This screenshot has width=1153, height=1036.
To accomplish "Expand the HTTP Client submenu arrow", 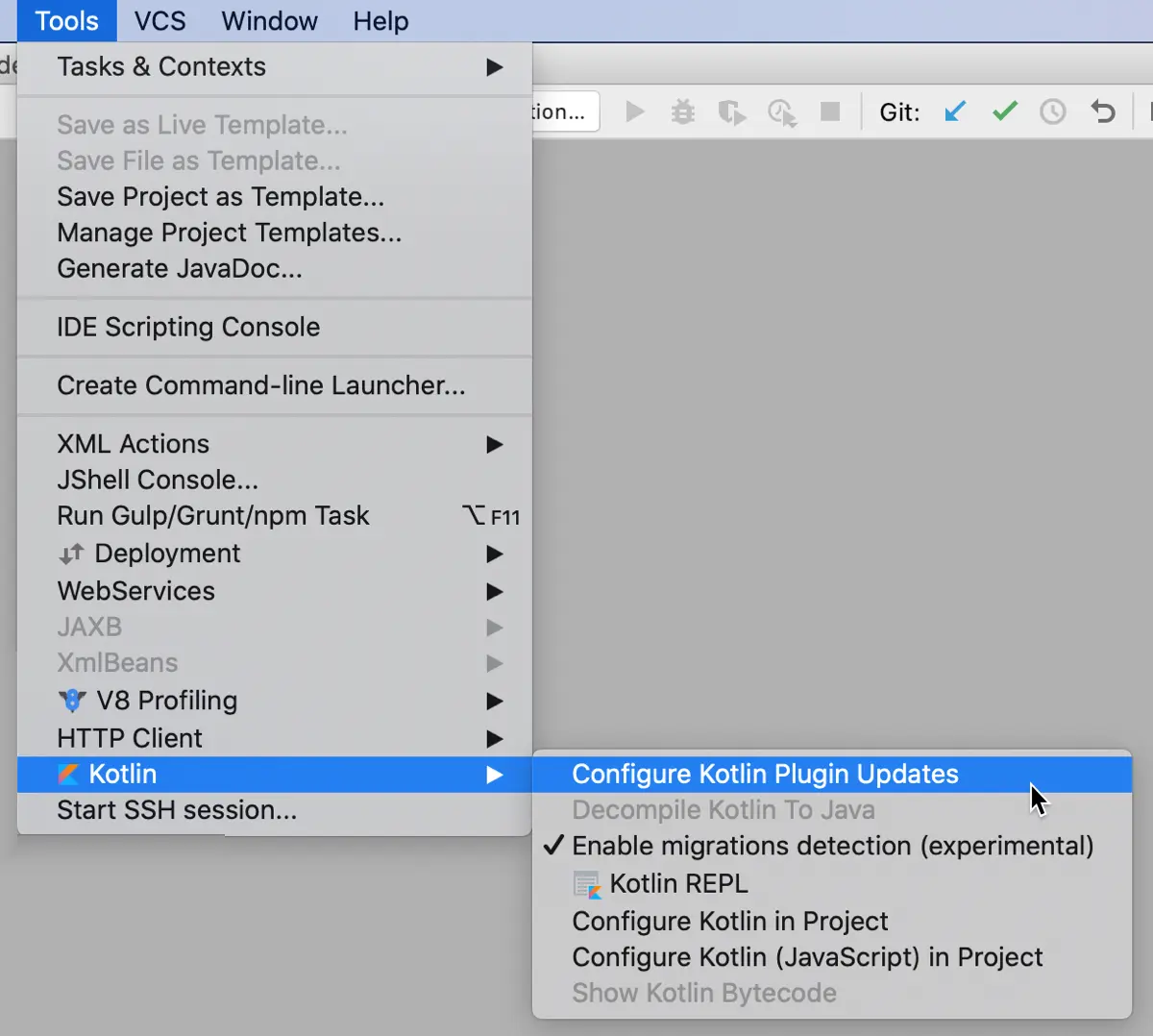I will (495, 738).
